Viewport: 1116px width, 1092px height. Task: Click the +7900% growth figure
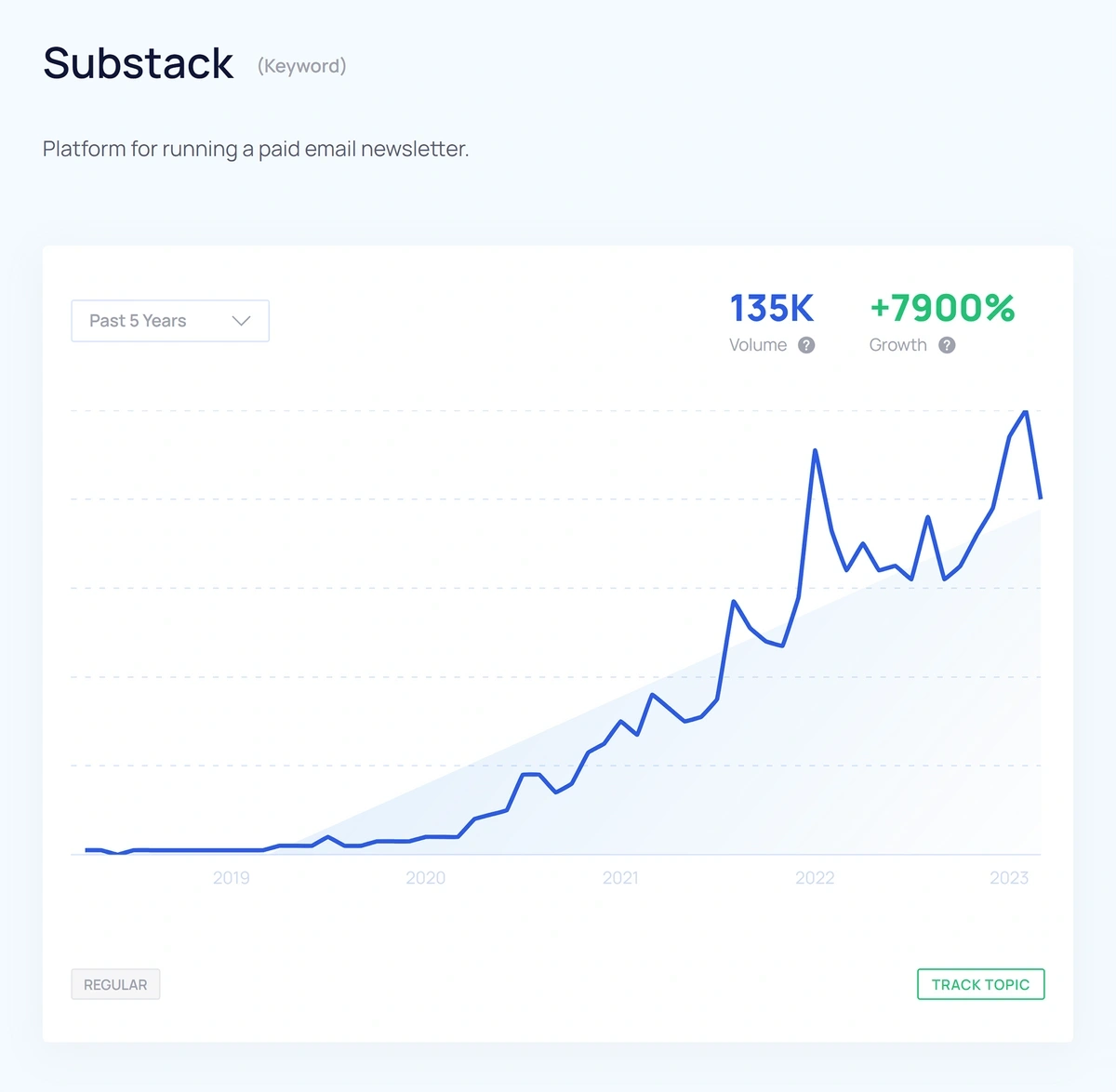tap(942, 308)
